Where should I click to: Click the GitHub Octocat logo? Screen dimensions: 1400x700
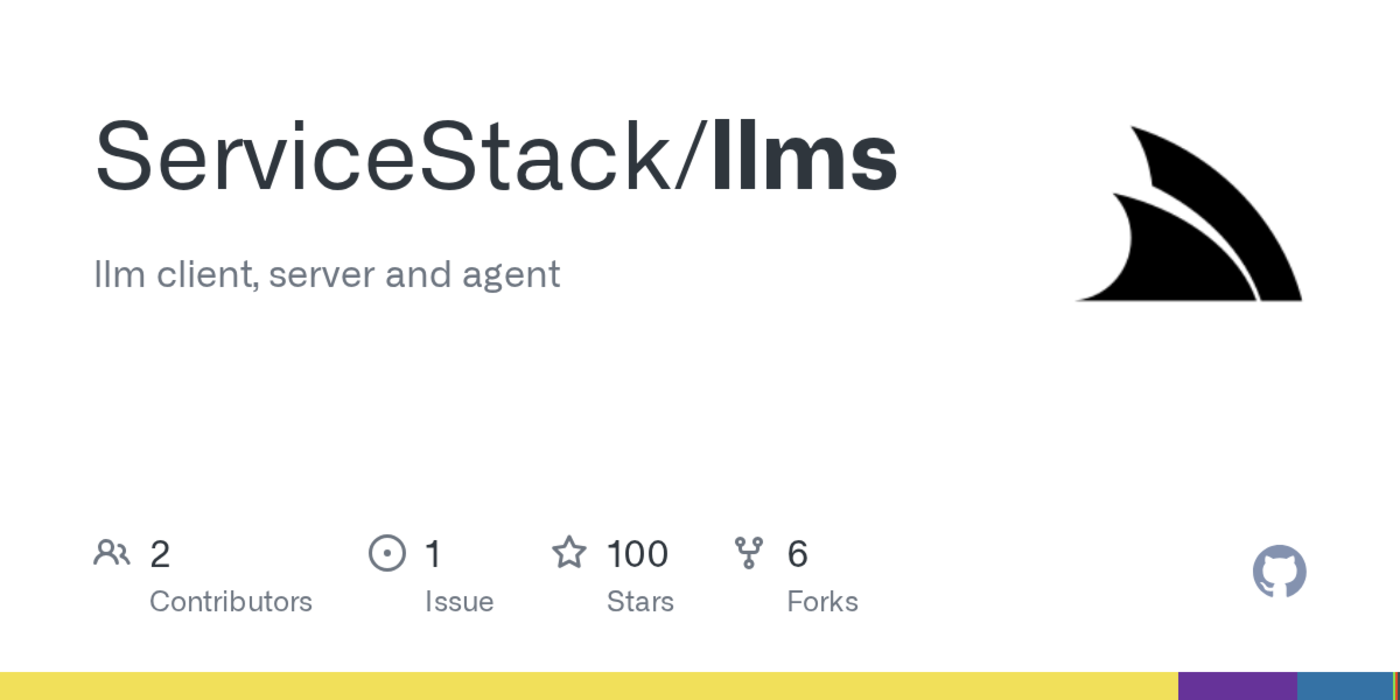click(x=1279, y=572)
